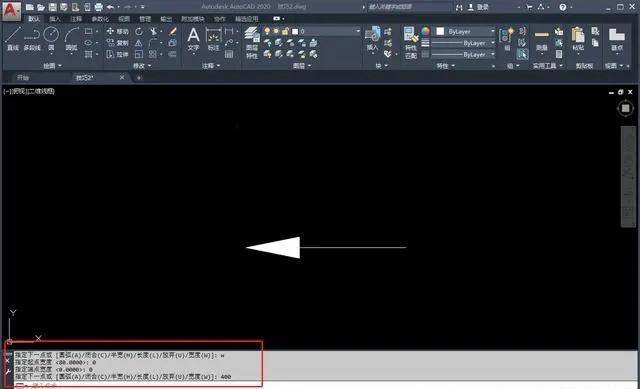Toggle the layer freeze sun icon

[276, 31]
